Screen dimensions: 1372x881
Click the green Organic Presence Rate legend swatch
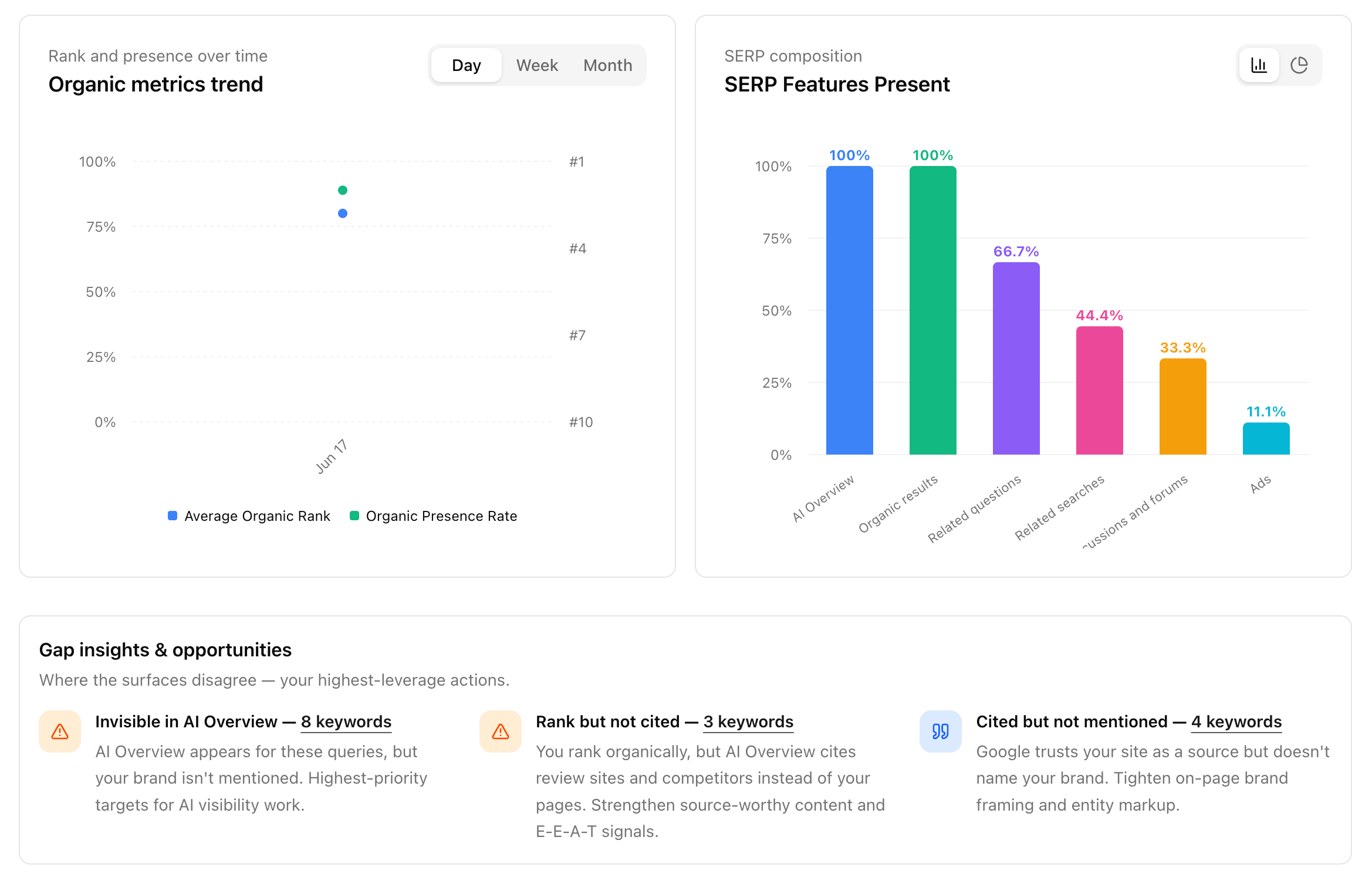354,516
